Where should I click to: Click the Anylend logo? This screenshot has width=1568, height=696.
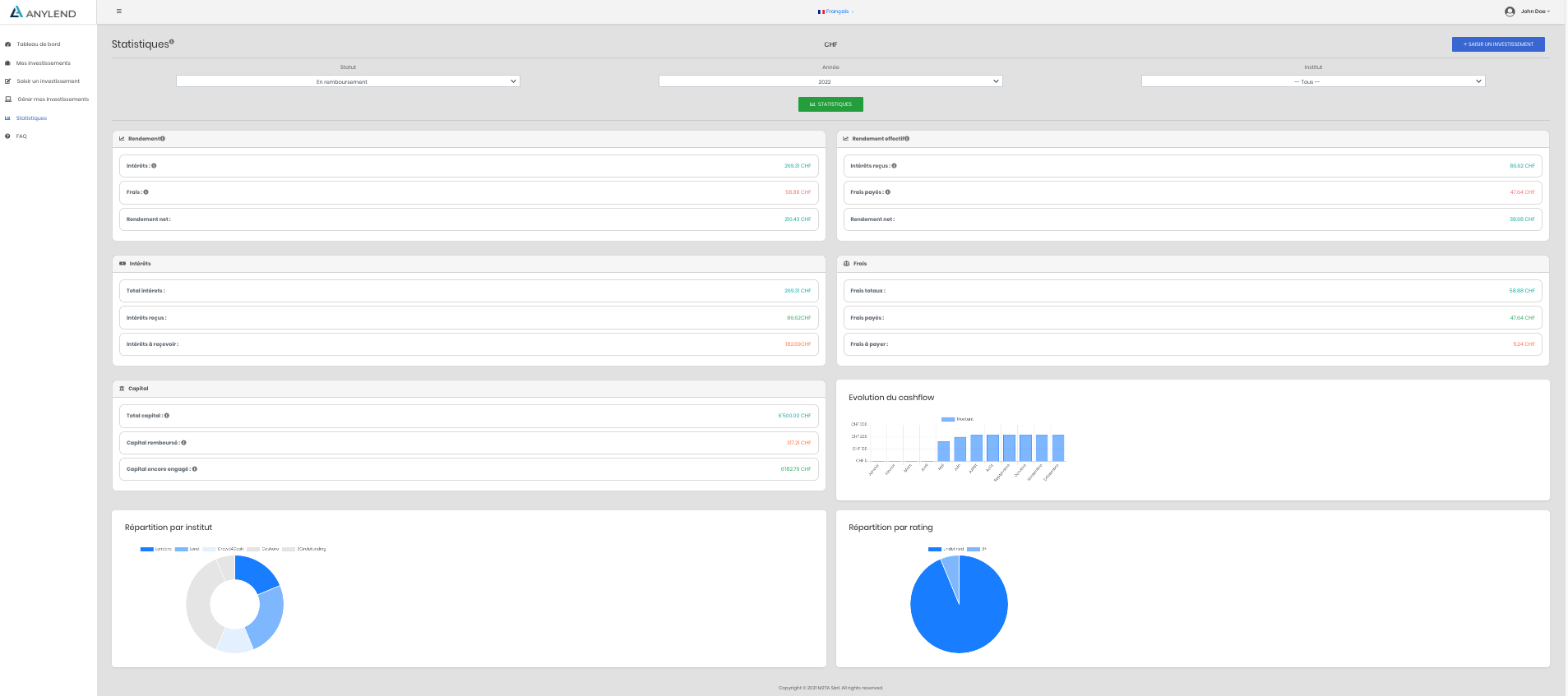click(x=43, y=12)
